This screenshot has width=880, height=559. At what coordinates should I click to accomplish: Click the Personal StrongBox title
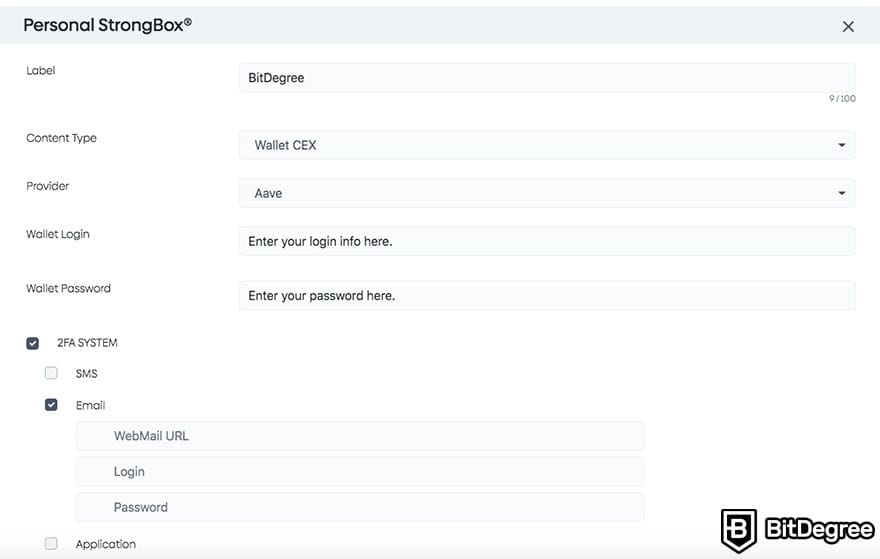[x=107, y=25]
